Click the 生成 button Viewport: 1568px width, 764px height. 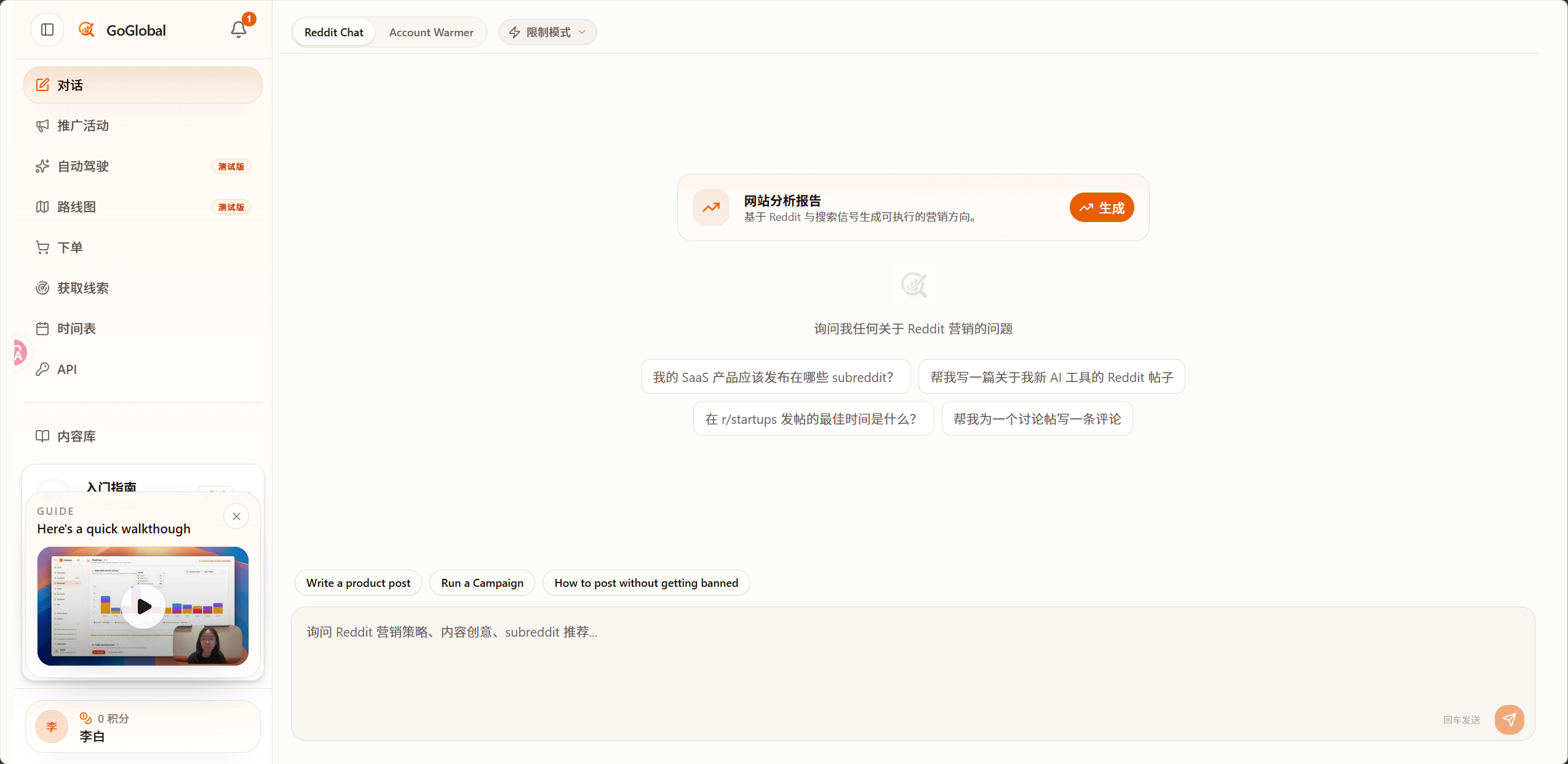click(x=1102, y=207)
